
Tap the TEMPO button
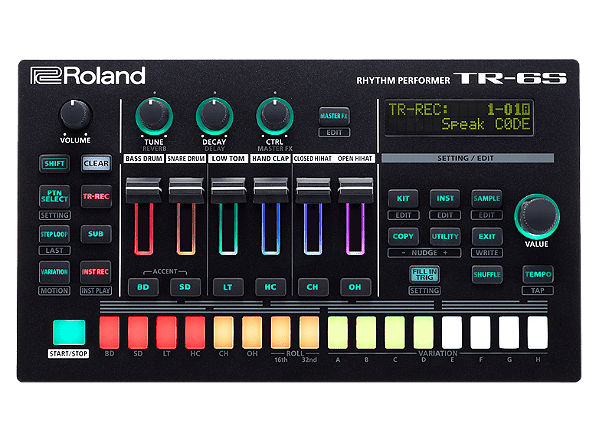tap(538, 274)
